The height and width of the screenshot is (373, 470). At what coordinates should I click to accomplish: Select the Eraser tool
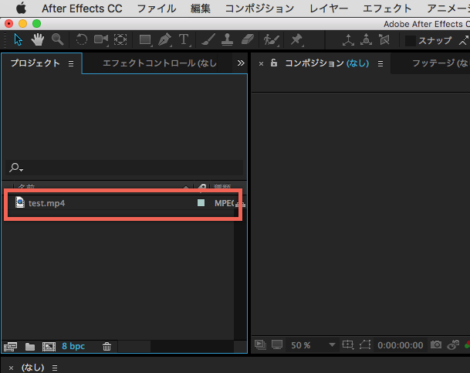(247, 40)
